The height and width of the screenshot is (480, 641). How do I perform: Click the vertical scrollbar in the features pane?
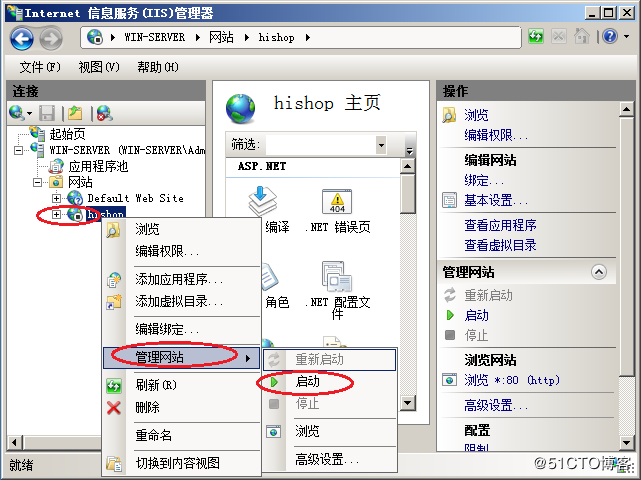407,280
